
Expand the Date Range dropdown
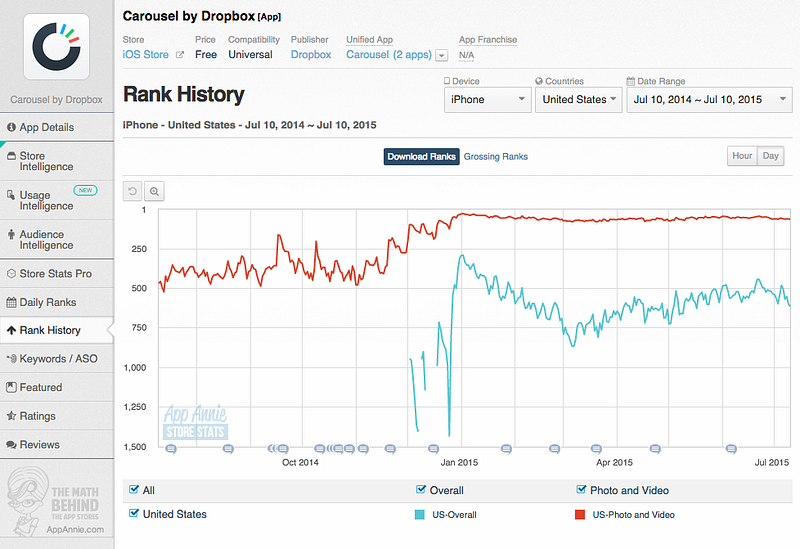pos(709,99)
